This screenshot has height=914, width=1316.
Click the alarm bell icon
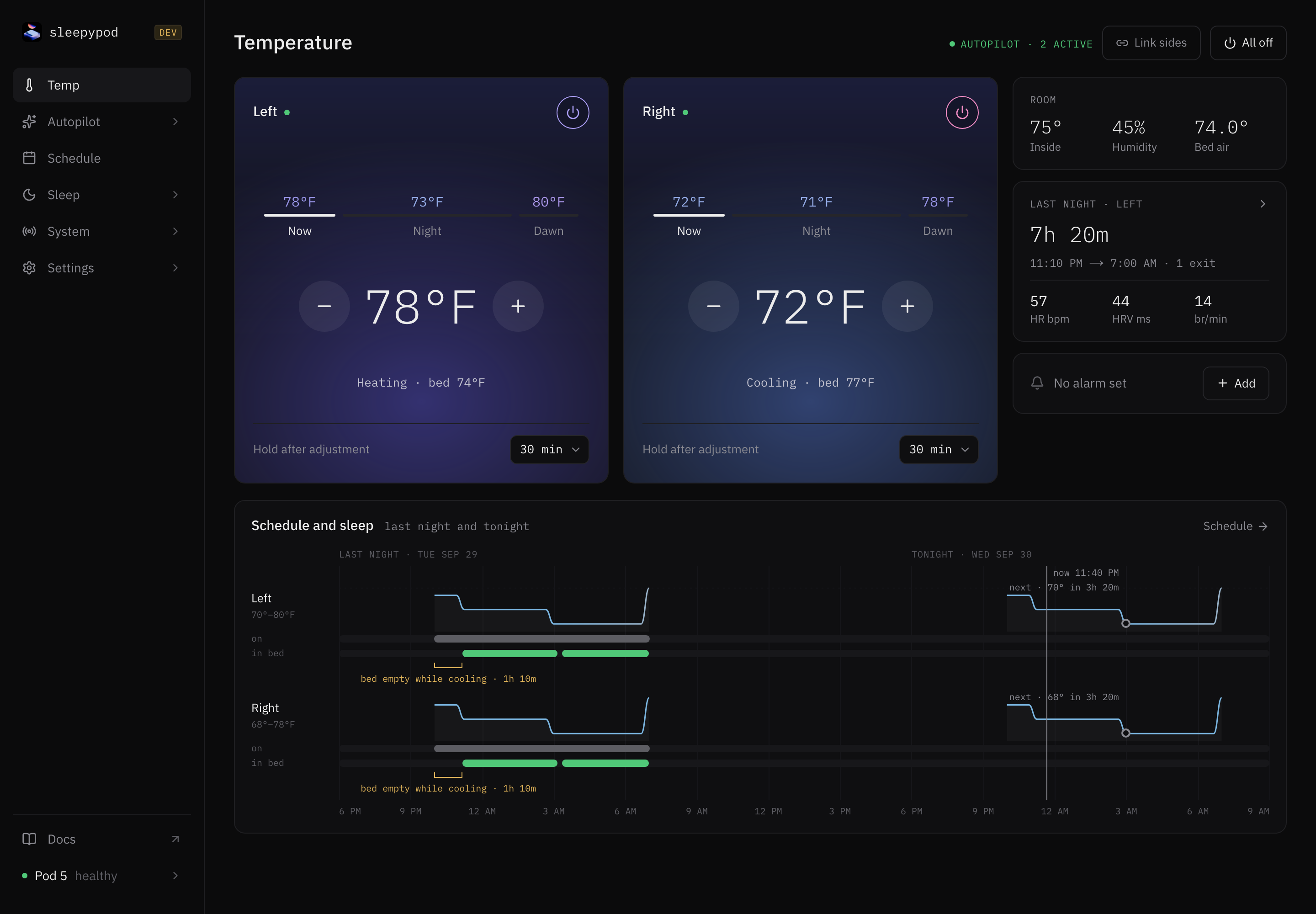1036,383
